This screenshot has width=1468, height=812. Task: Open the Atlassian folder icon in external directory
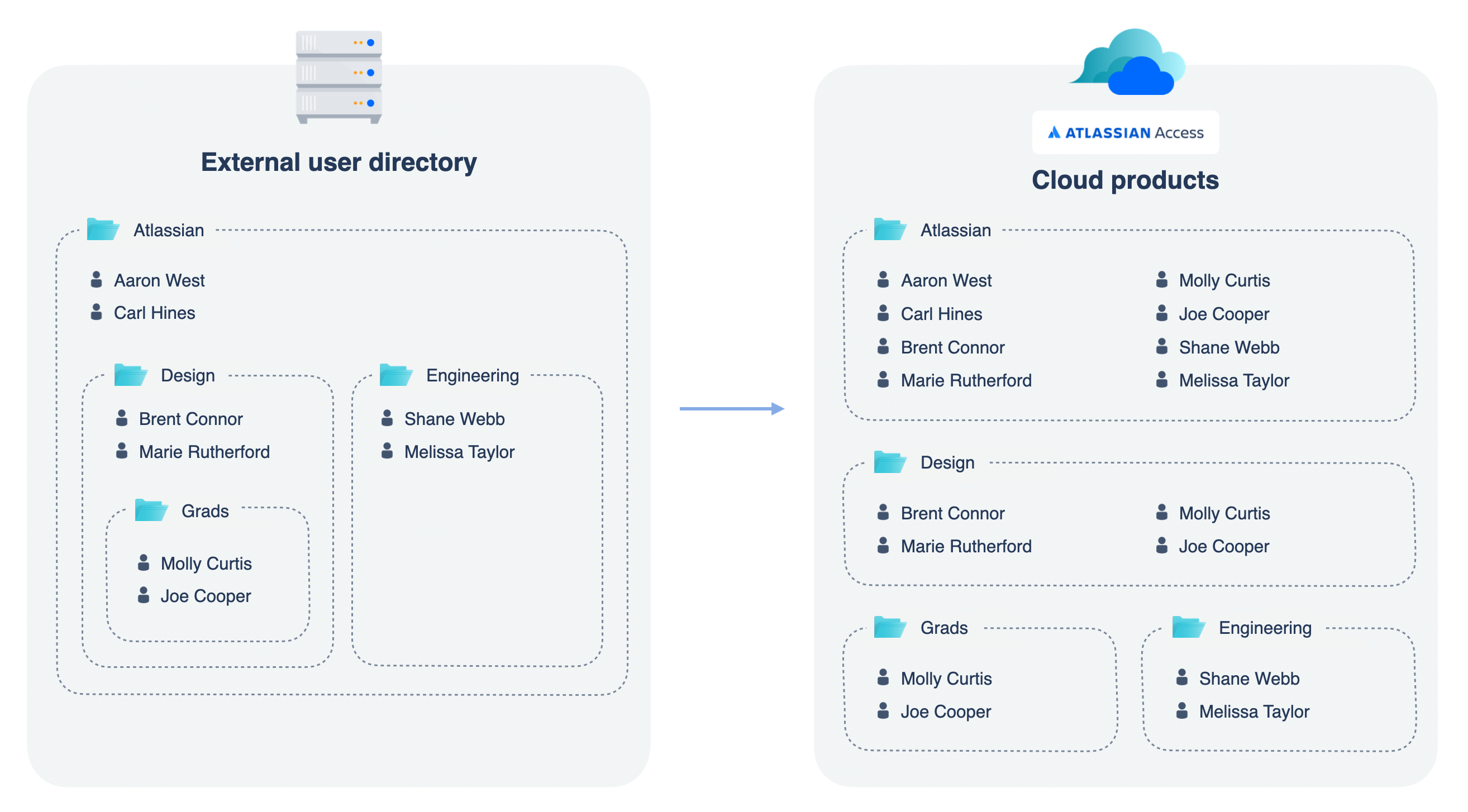[x=103, y=228]
